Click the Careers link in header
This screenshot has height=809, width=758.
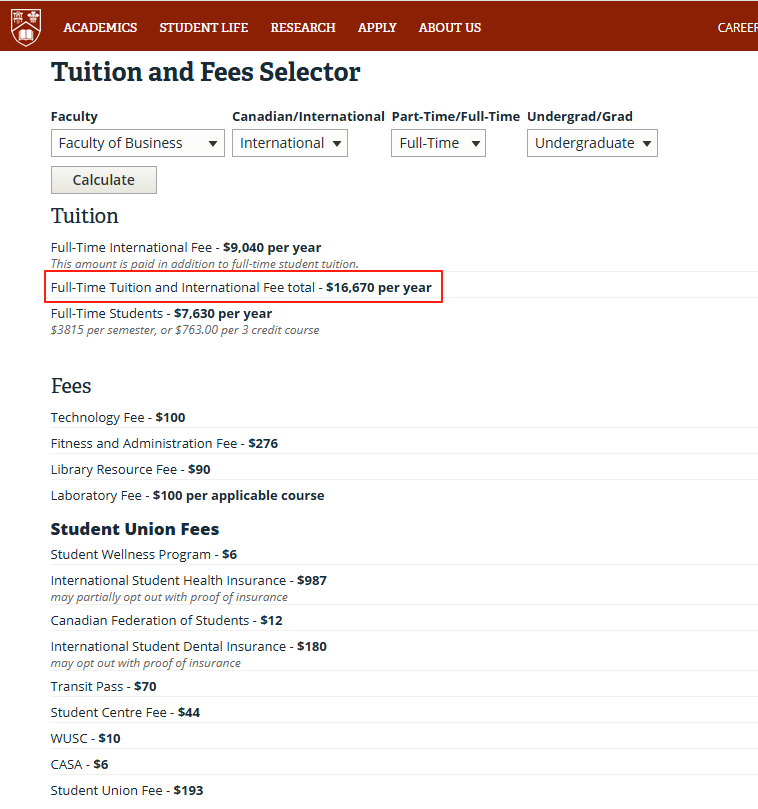(737, 27)
